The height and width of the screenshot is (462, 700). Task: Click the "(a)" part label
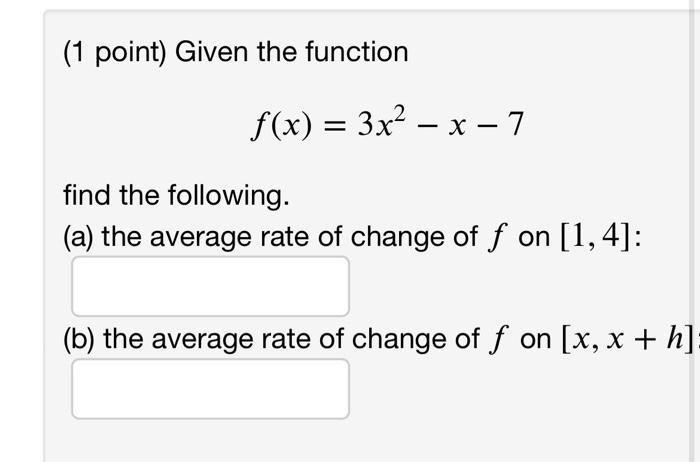78,237
